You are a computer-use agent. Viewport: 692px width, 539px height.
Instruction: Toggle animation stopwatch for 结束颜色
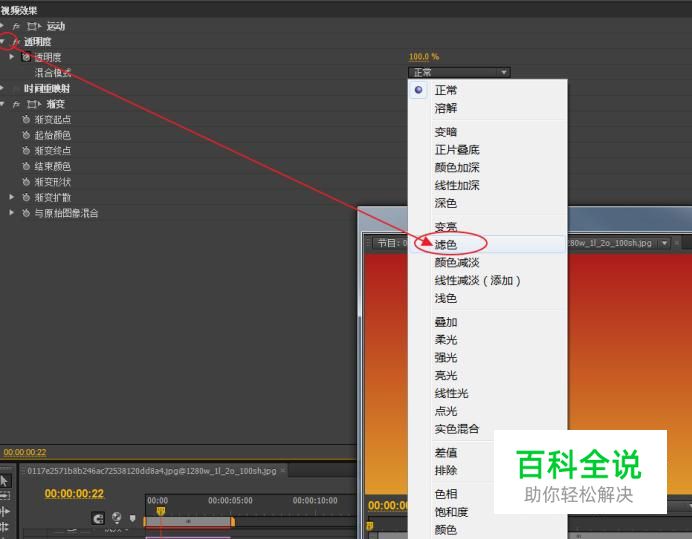(x=26, y=166)
